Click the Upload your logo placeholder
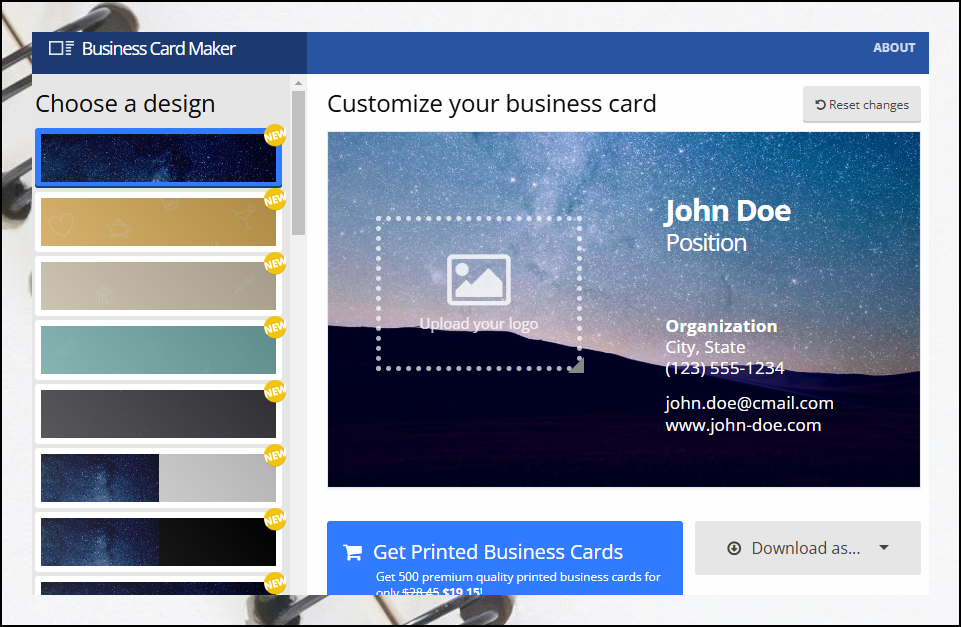This screenshot has height=627, width=961. (479, 294)
